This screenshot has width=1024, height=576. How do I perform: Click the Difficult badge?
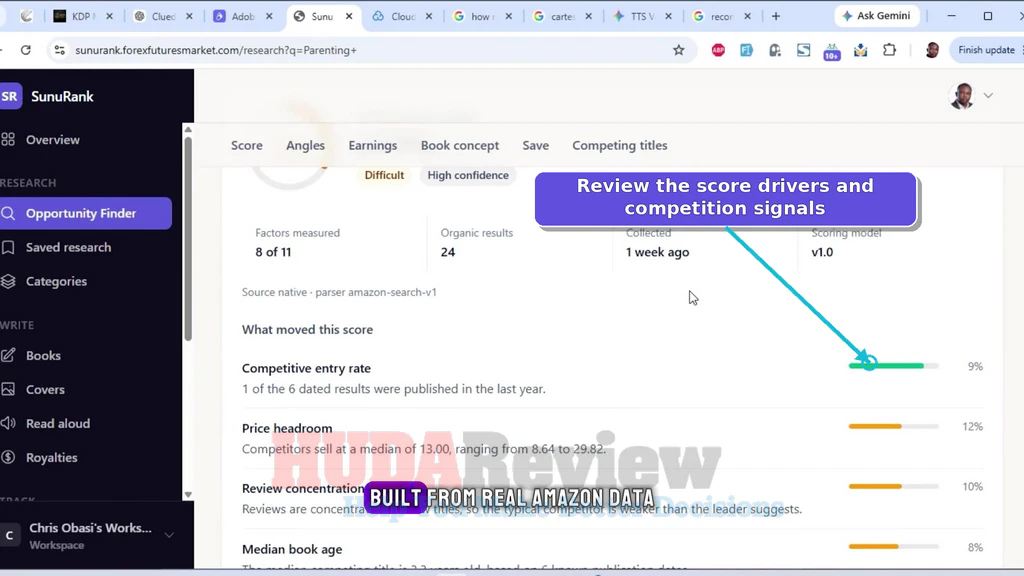[384, 175]
